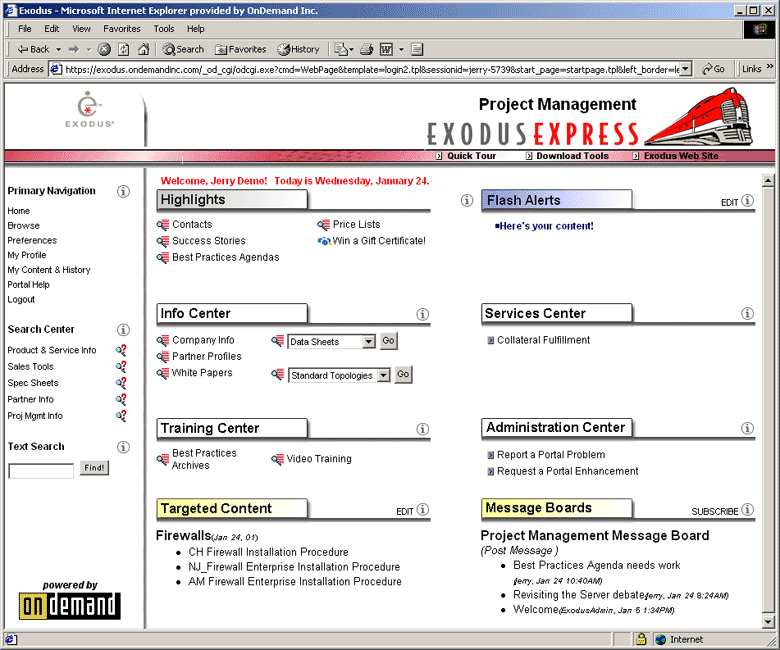
Task: Click the Sales Tools search icon
Action: 121,367
